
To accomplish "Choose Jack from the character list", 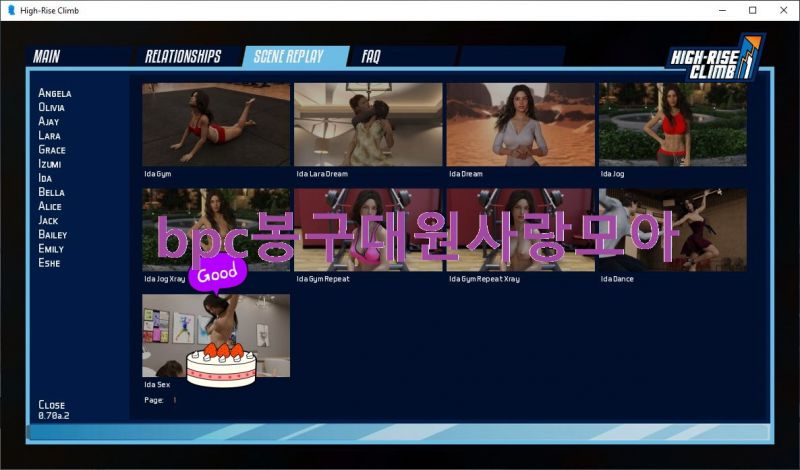I will pyautogui.click(x=48, y=220).
